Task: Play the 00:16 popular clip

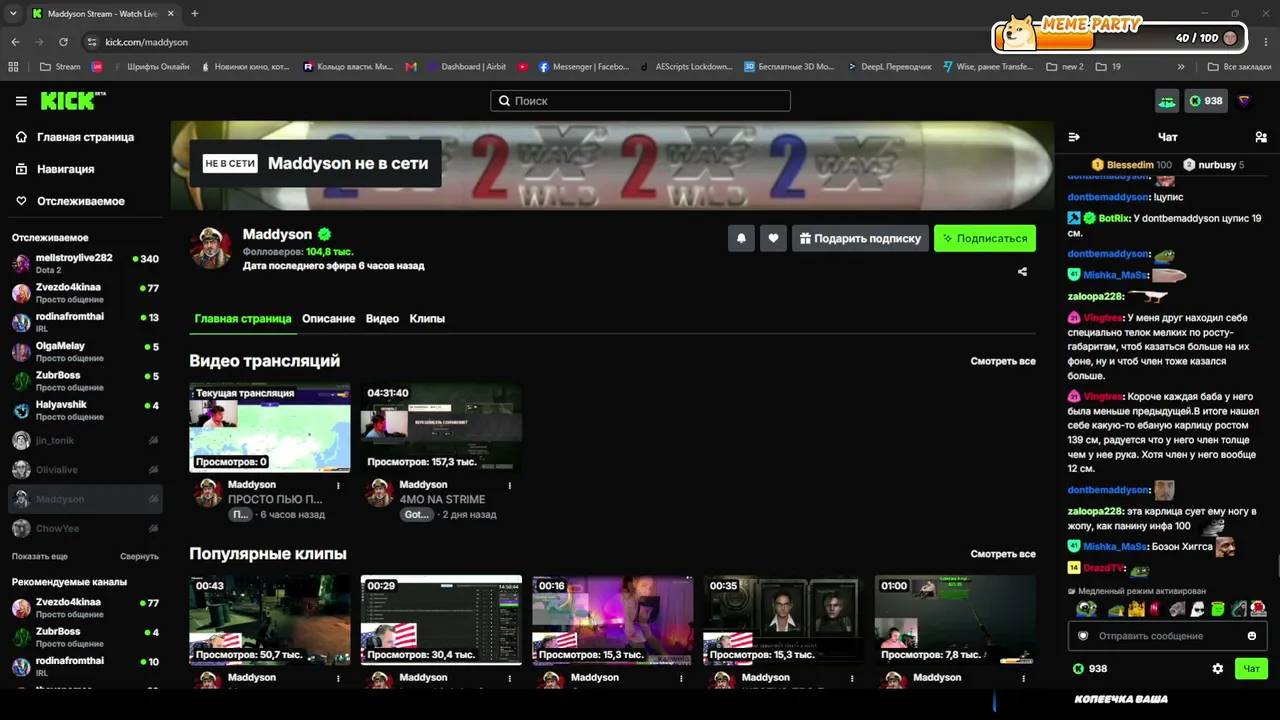Action: (613, 620)
